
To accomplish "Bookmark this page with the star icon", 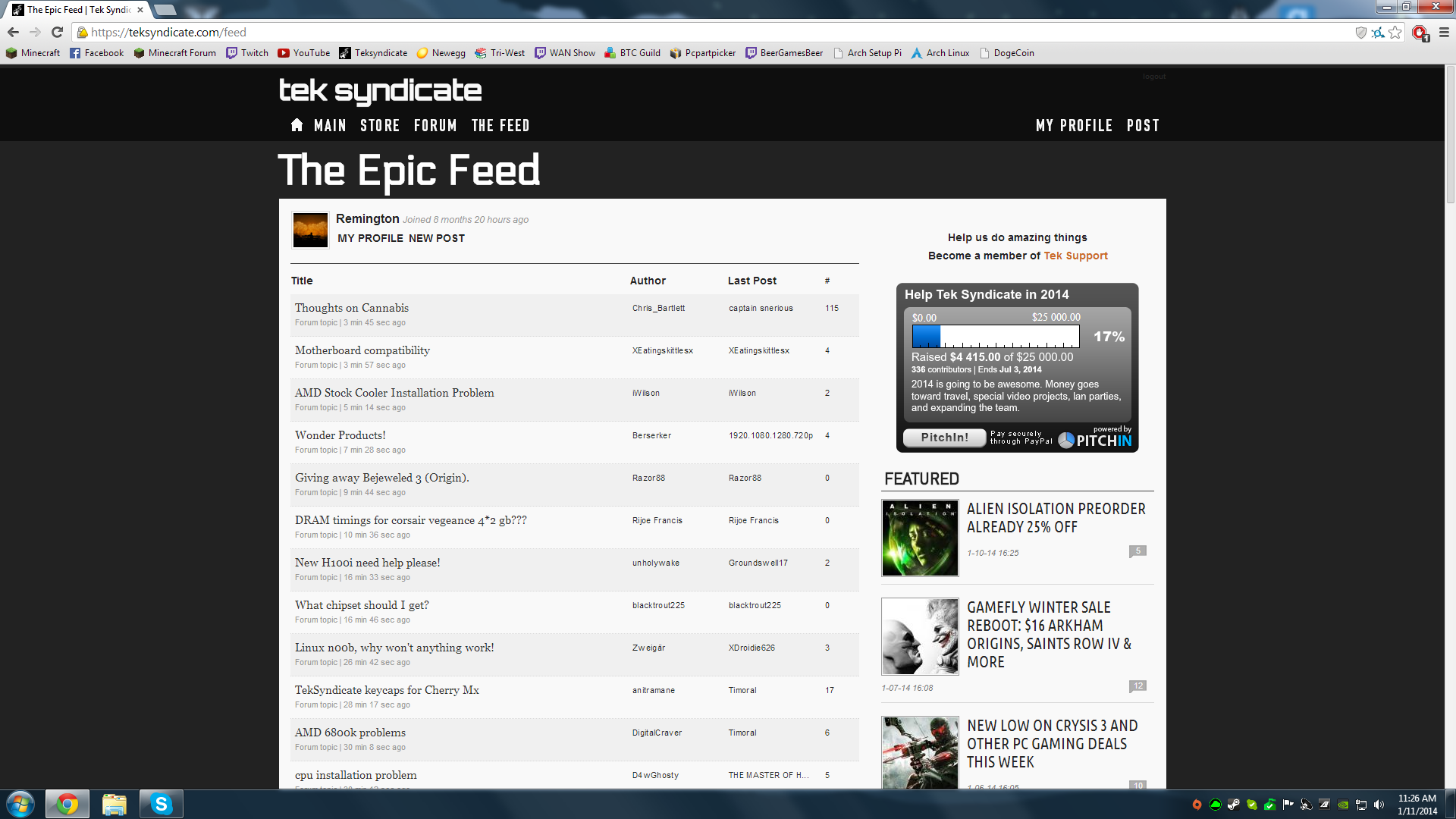I will point(1395,32).
